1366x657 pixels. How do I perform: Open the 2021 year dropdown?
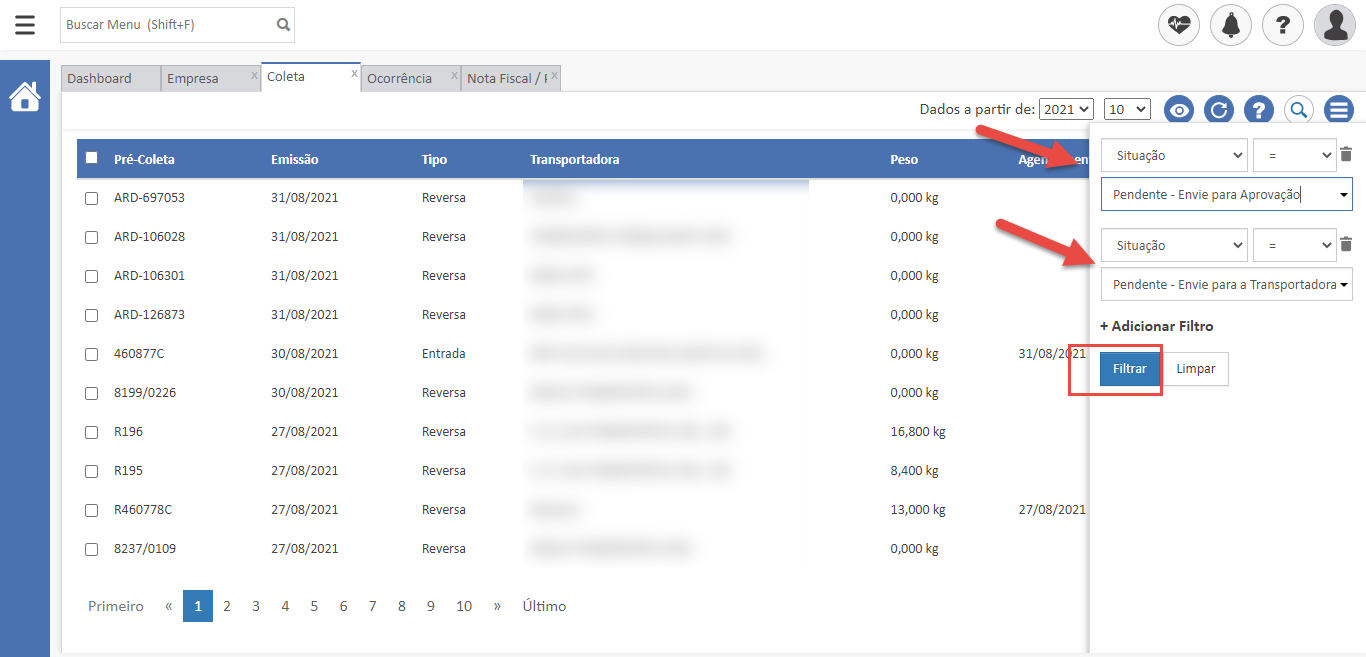click(1066, 109)
